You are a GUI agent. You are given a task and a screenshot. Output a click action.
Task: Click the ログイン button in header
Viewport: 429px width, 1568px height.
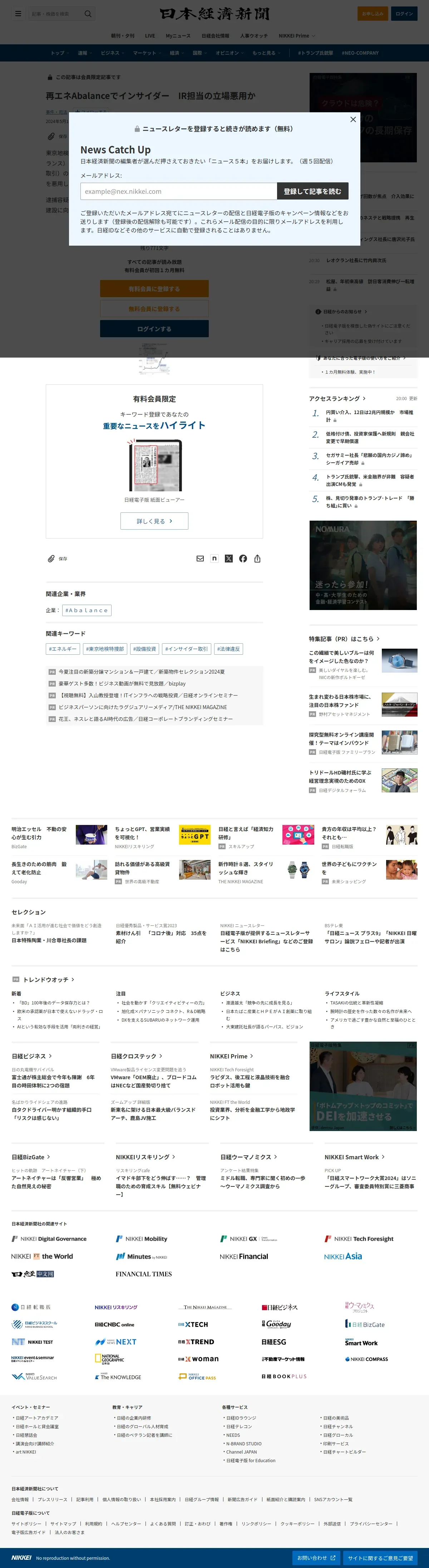404,13
